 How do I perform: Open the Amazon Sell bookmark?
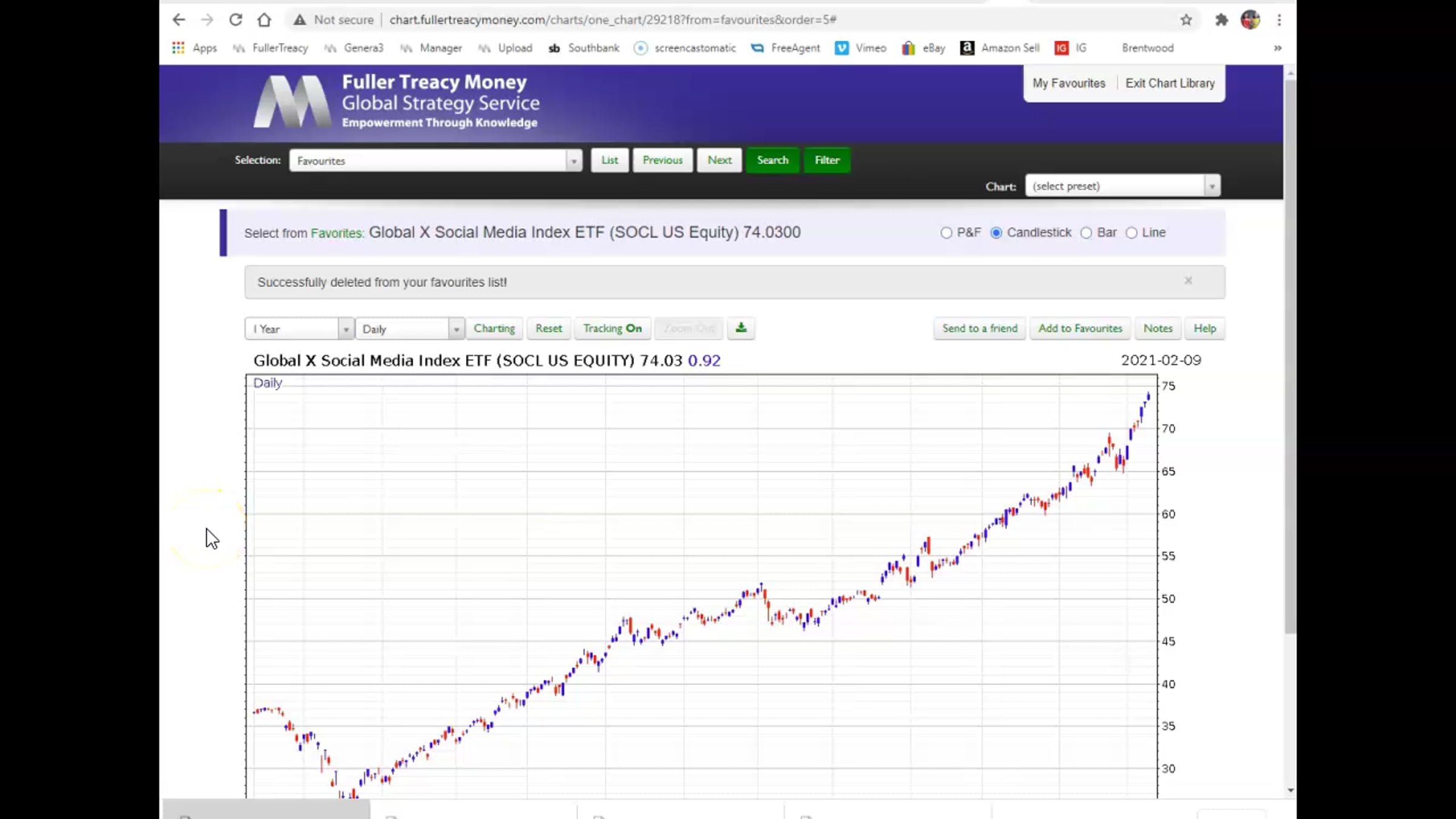(x=1000, y=48)
